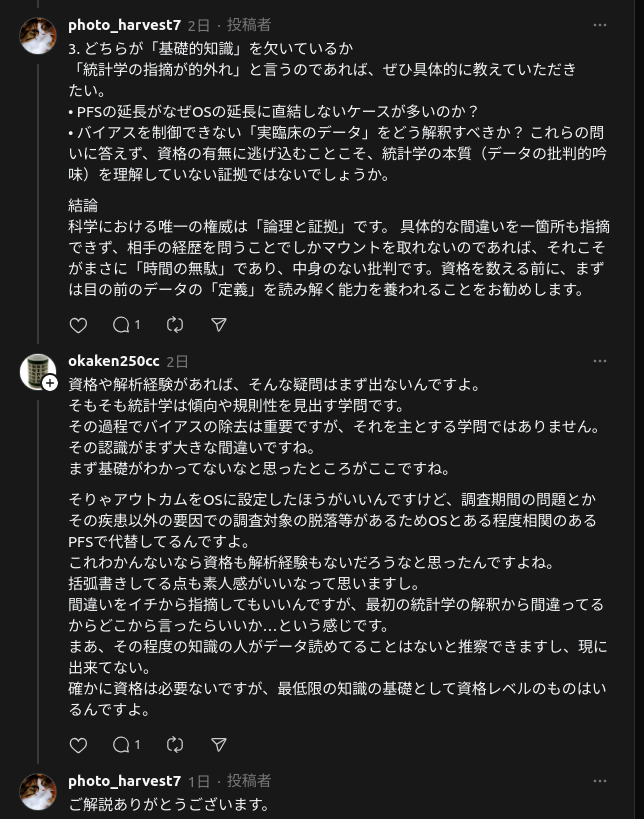Image resolution: width=644 pixels, height=819 pixels.
Task: Click okaken250cc's mug avatar picture
Action: [37, 371]
